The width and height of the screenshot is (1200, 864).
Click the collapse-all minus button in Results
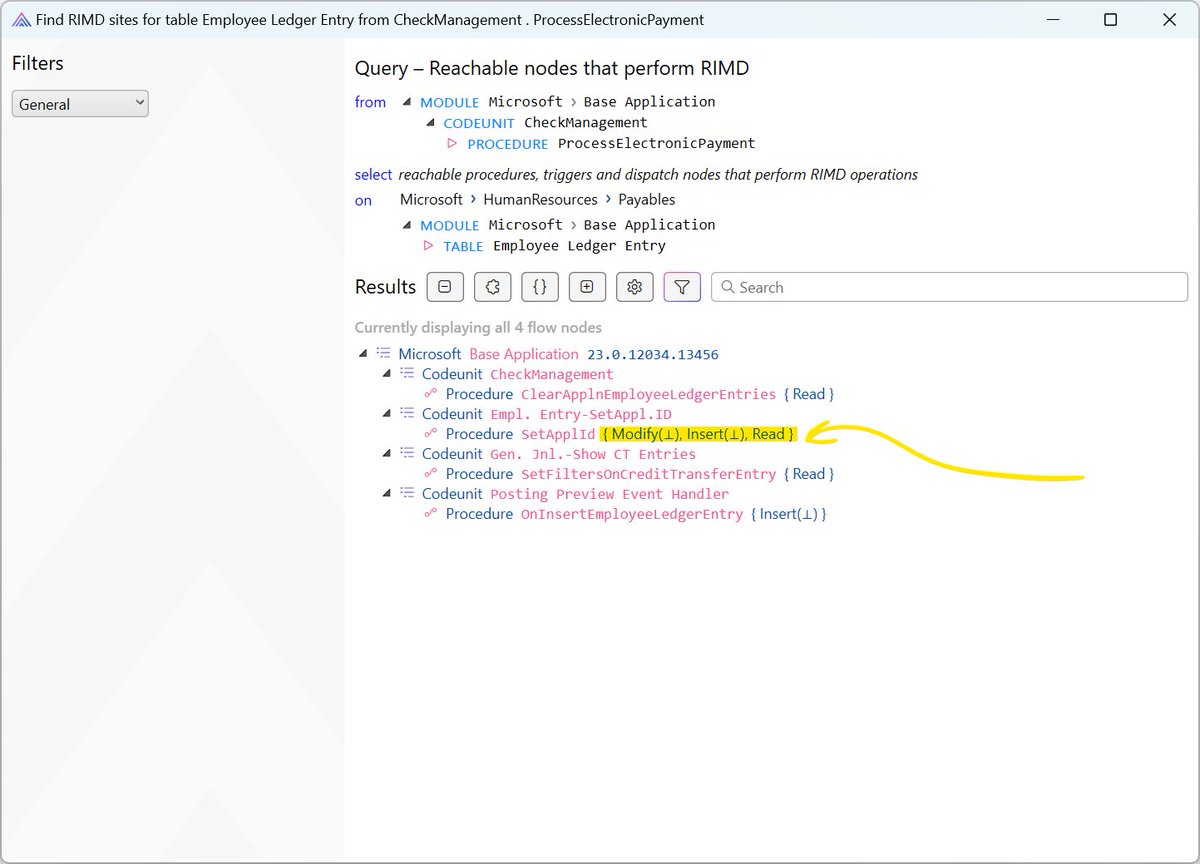(445, 287)
